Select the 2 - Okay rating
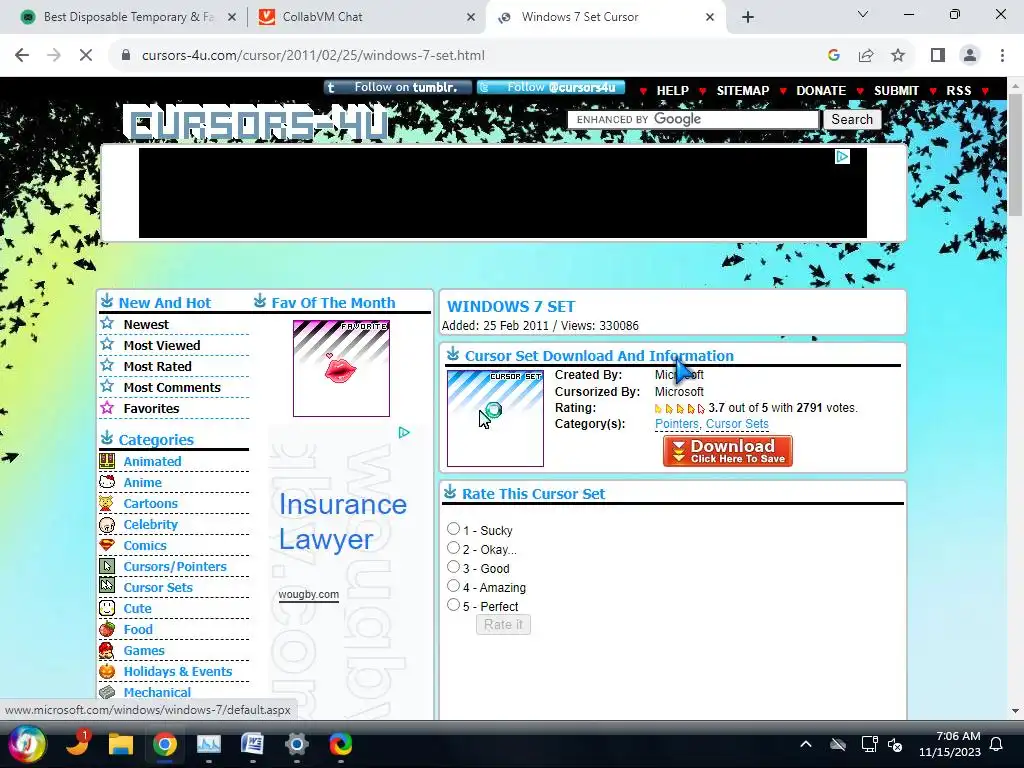 coord(453,547)
